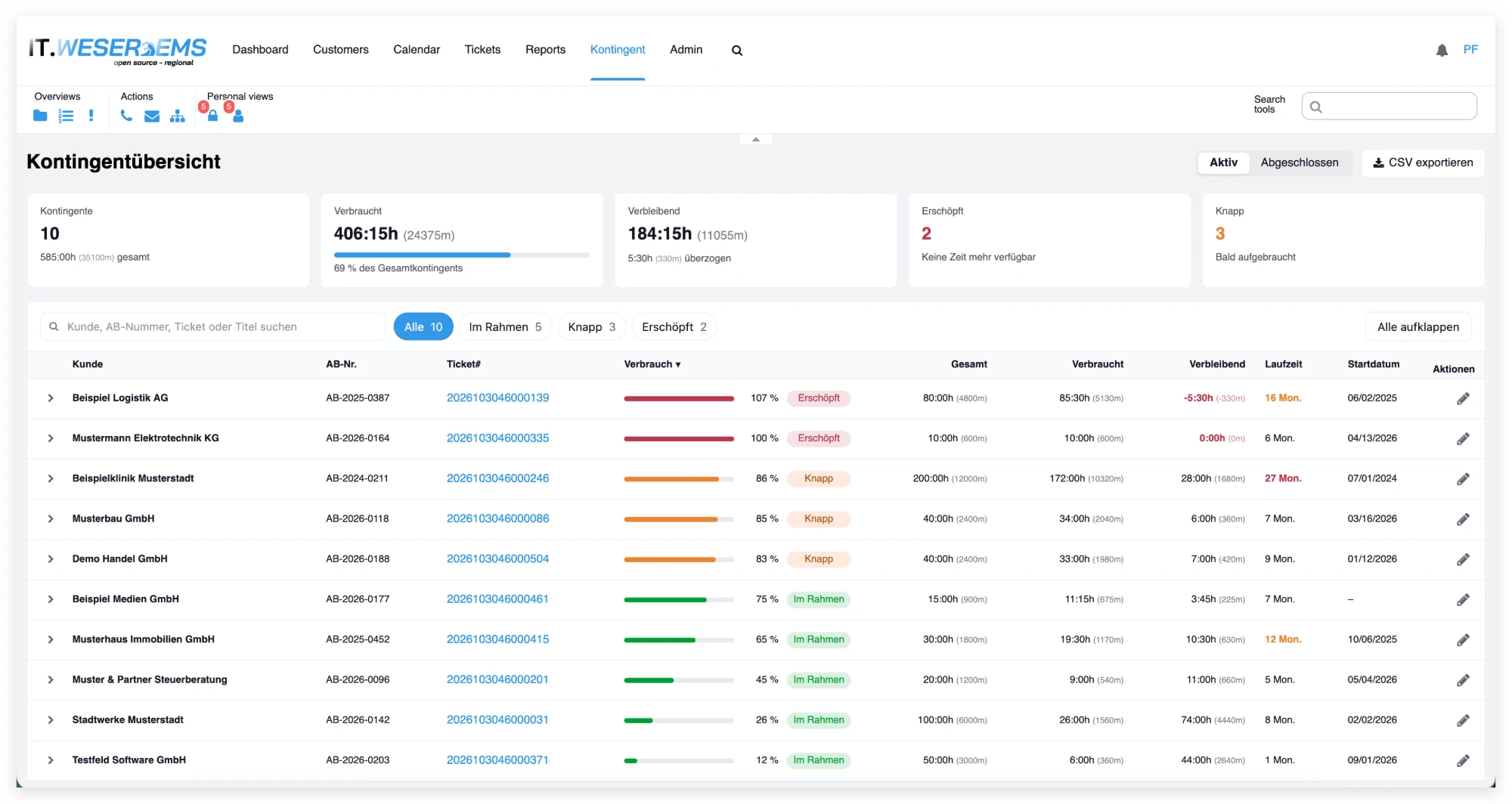Screen dimensions: 1512x804
Task: Open the Dashboard menu item
Action: [x=260, y=50]
